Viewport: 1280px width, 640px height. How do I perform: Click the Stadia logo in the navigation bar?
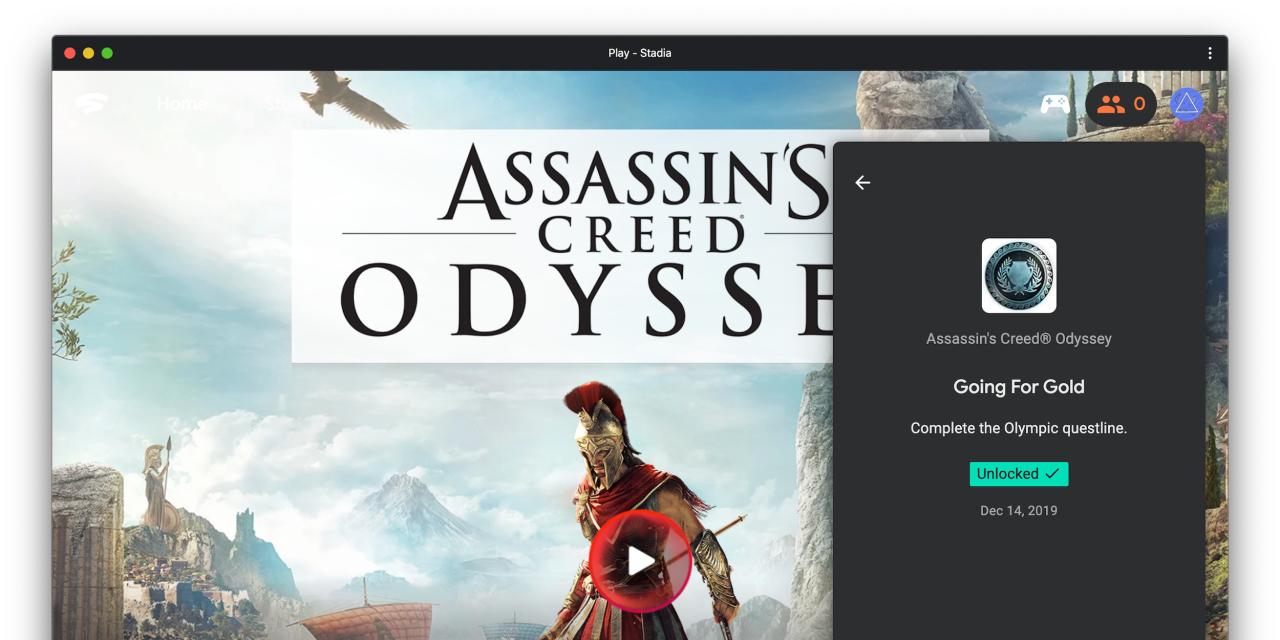(91, 104)
